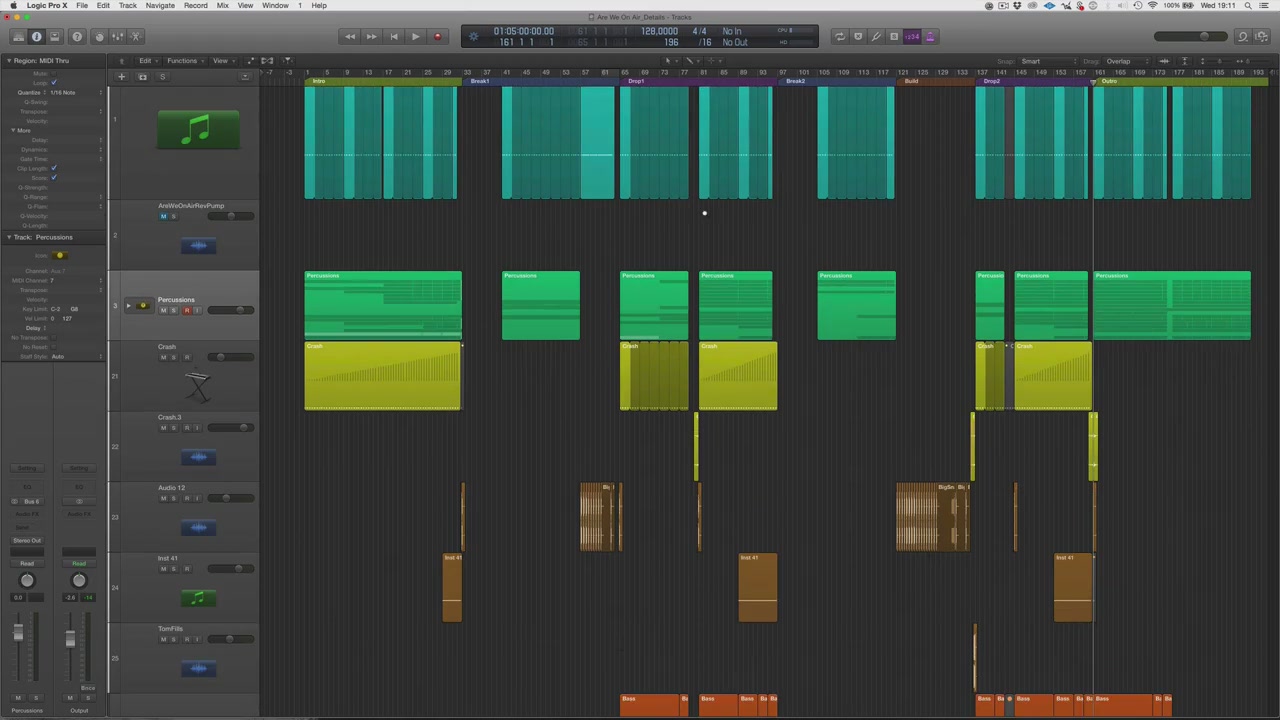Viewport: 1280px width, 720px height.
Task: Click the Rewind transport button
Action: (x=350, y=37)
